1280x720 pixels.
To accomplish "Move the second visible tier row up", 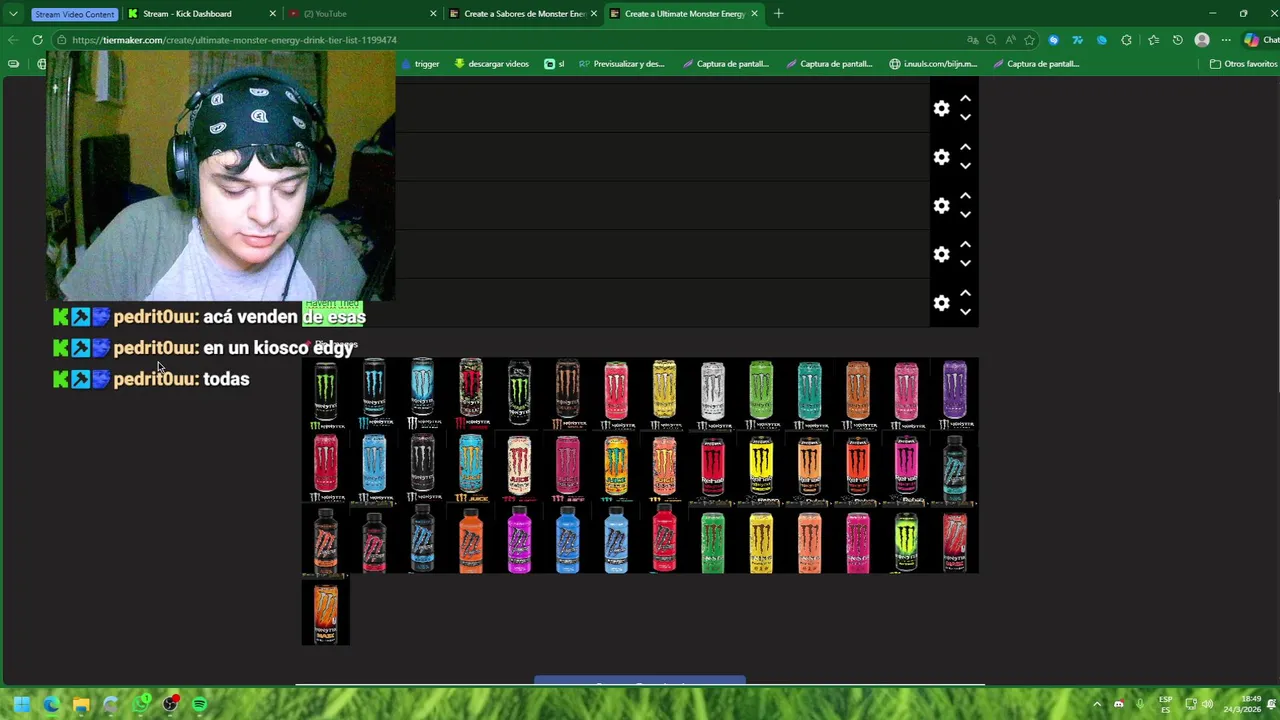I will point(965,148).
